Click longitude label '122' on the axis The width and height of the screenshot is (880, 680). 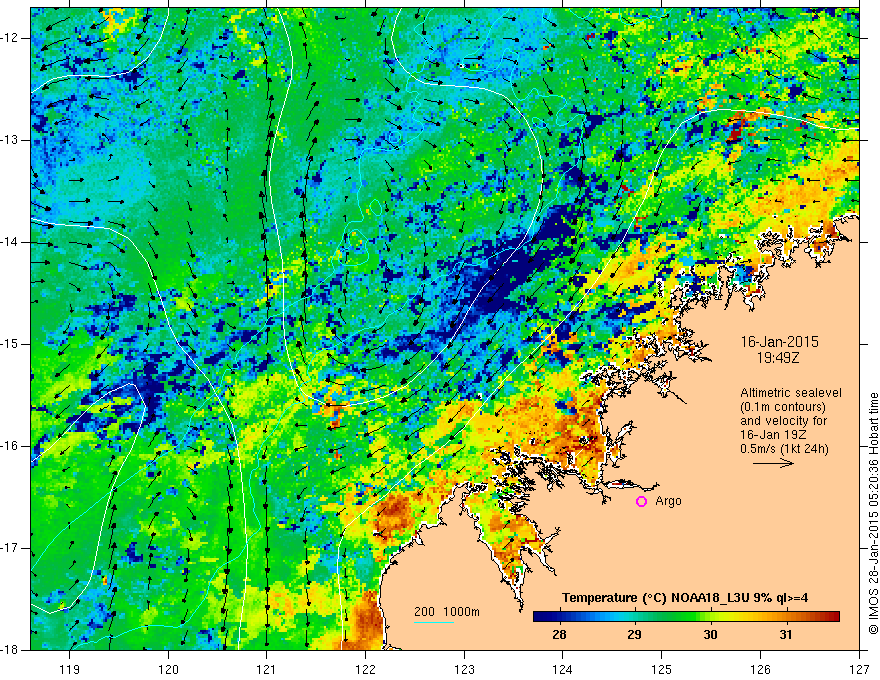click(365, 669)
